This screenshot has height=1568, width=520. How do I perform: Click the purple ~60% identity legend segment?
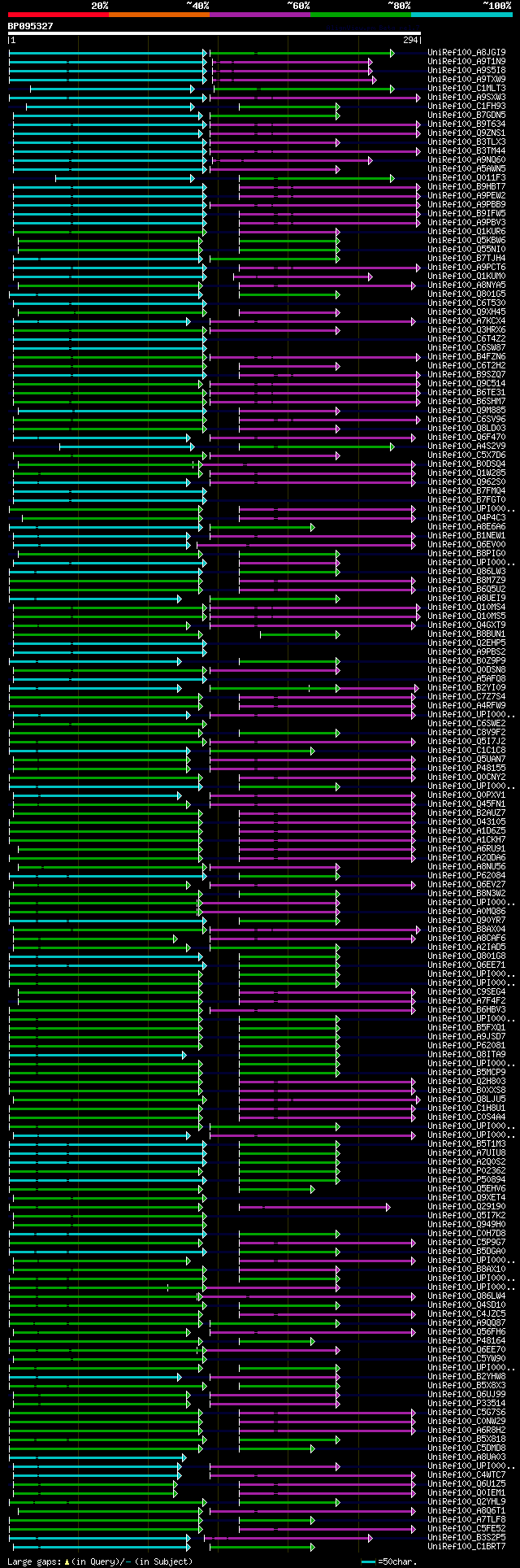click(260, 14)
